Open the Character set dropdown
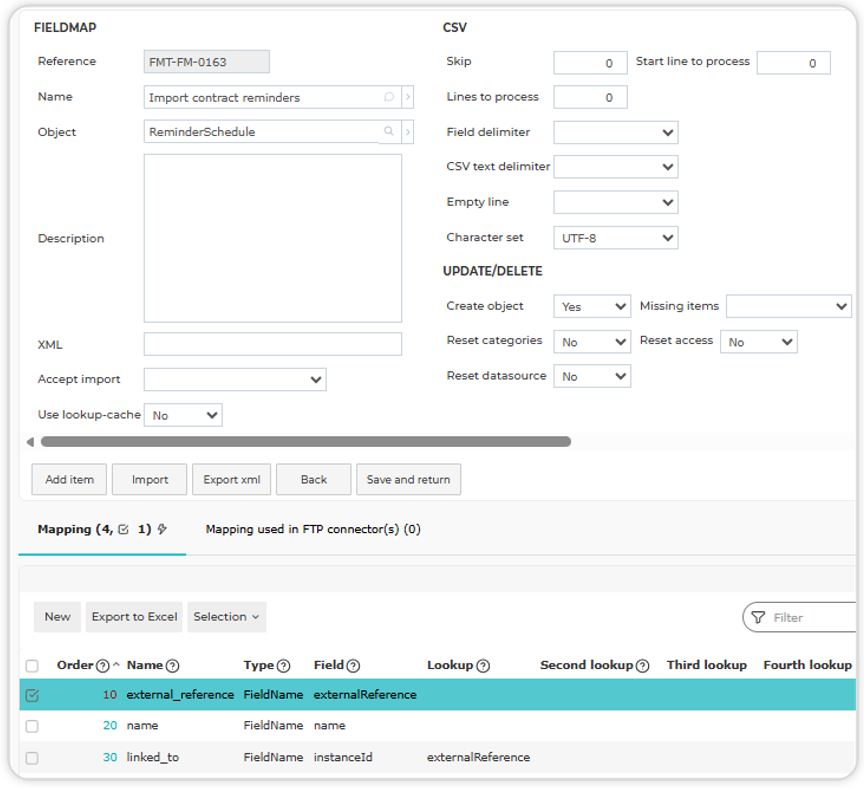864x788 pixels. (615, 238)
